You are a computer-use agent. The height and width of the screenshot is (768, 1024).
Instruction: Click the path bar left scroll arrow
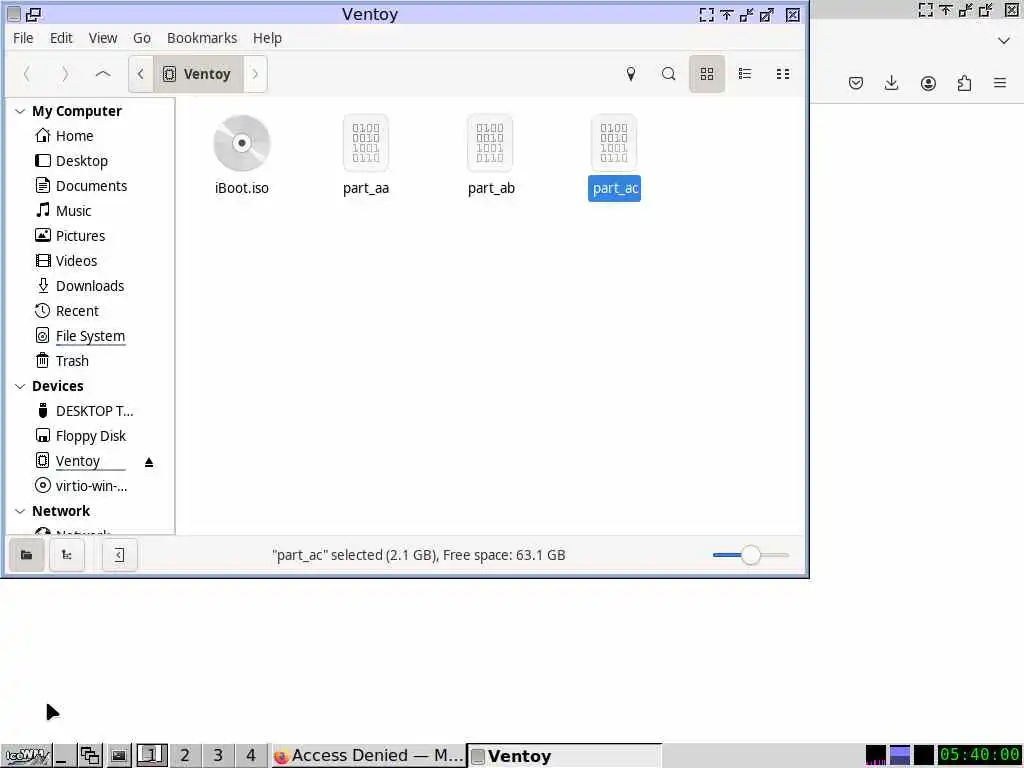(140, 74)
